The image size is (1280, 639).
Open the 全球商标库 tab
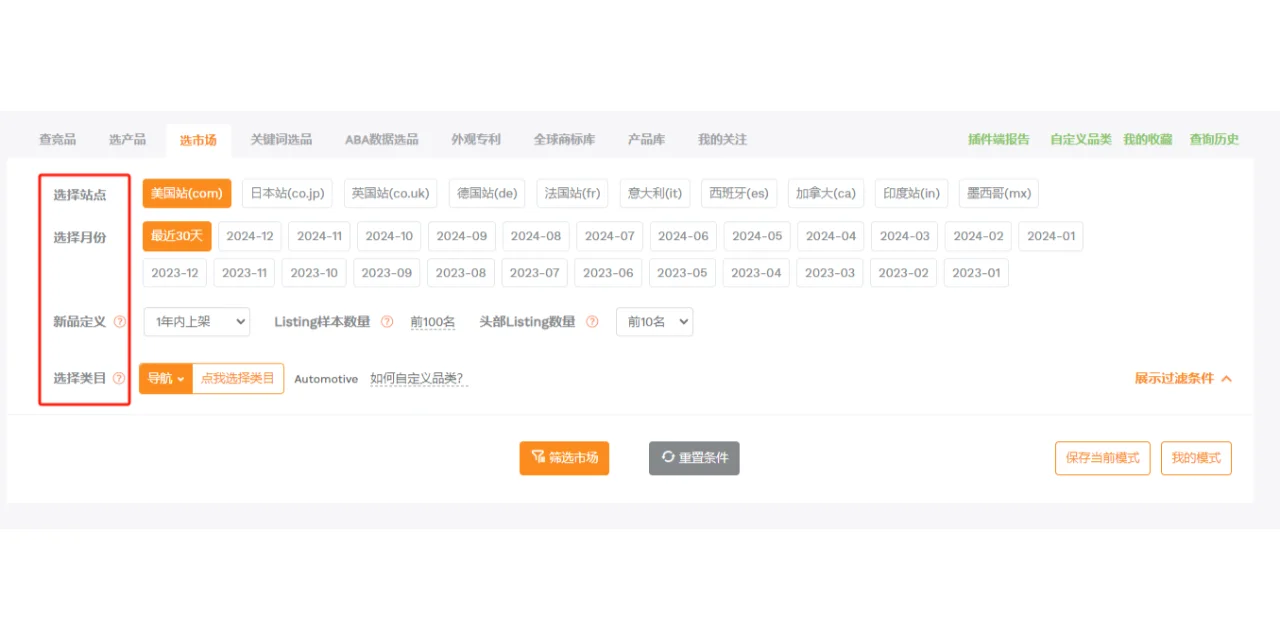pos(564,139)
